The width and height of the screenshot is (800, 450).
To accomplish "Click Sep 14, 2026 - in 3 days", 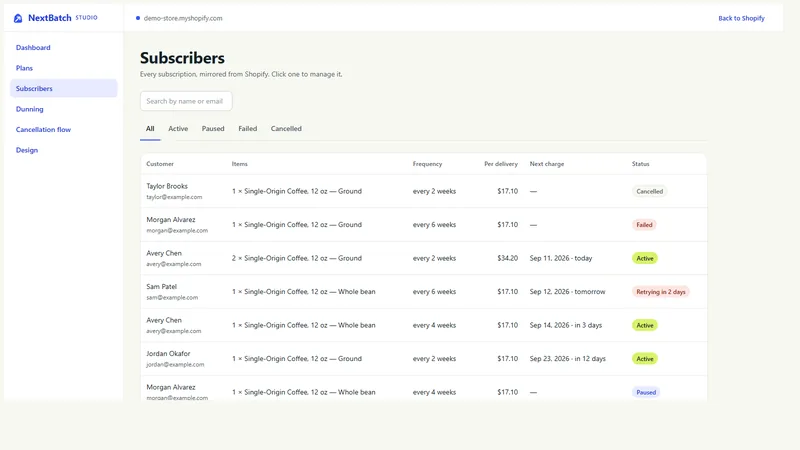I will click(x=566, y=325).
